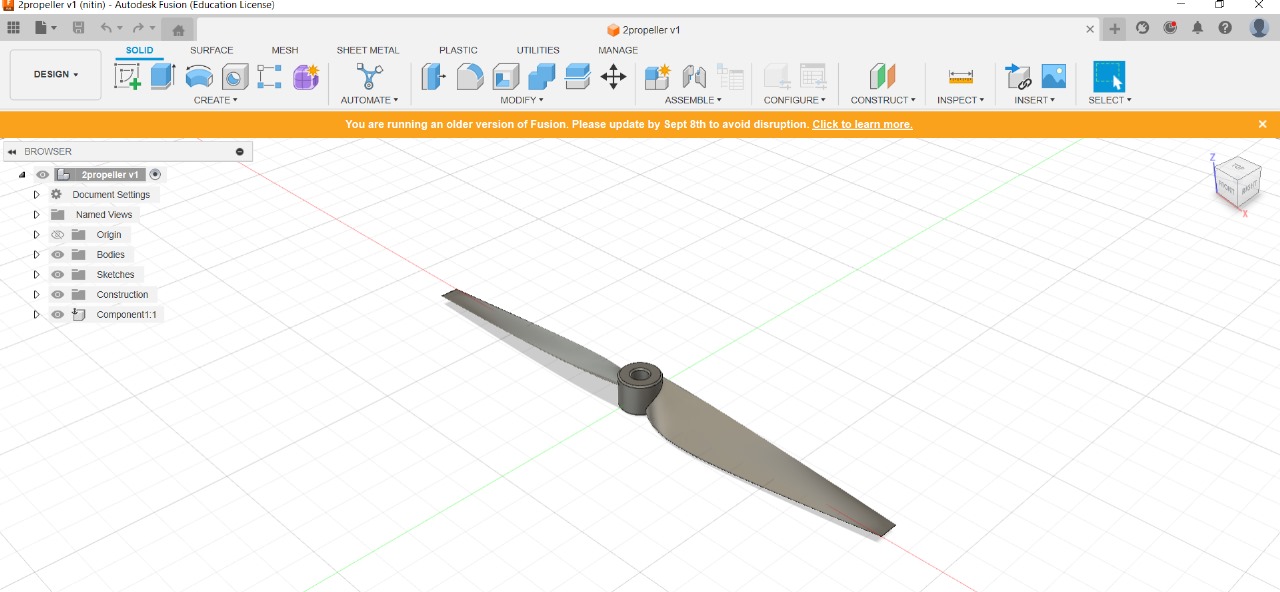
Task: Hide Component1:1 via eye icon
Action: (x=58, y=315)
